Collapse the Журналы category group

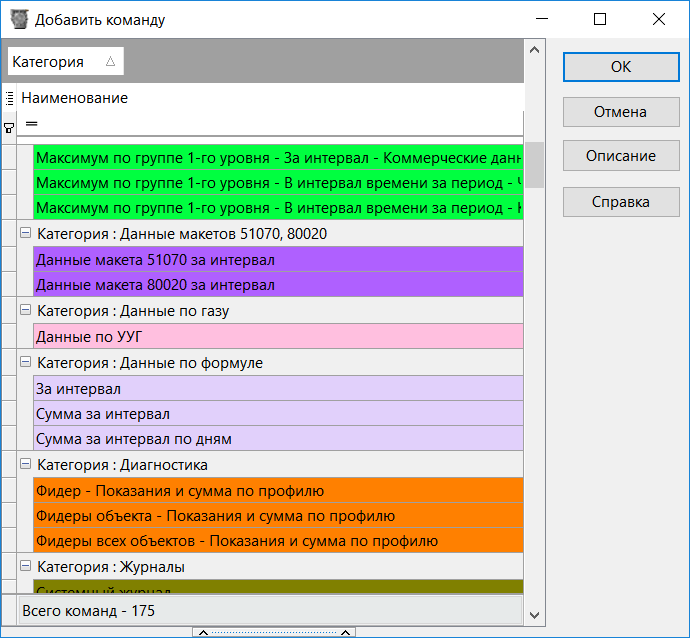[26, 567]
